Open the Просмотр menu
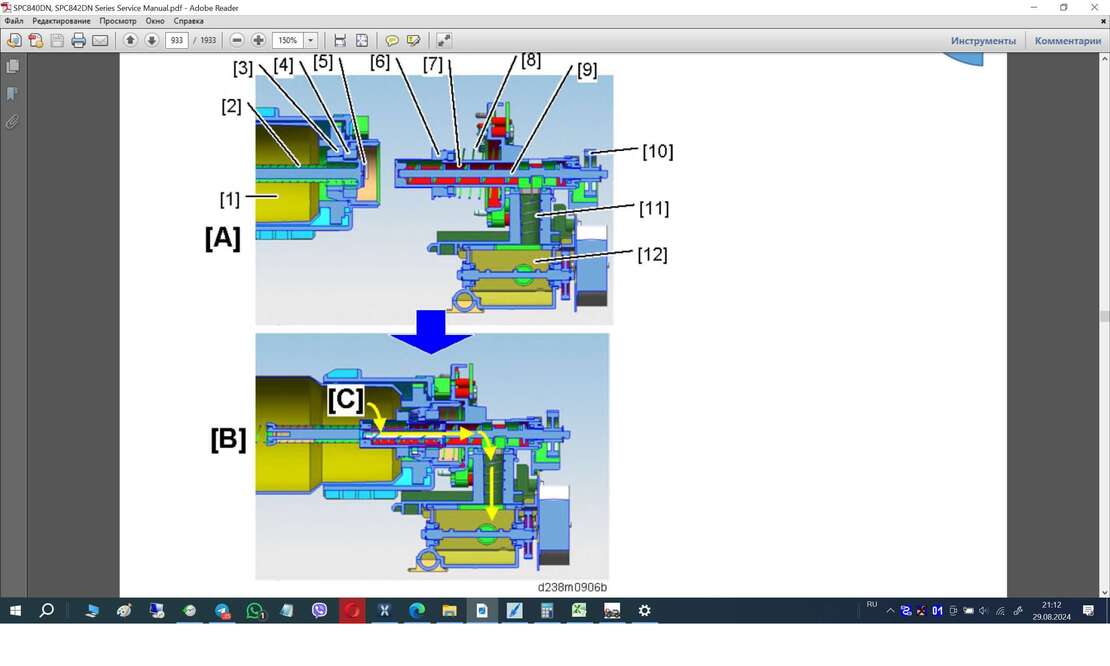 (x=118, y=21)
